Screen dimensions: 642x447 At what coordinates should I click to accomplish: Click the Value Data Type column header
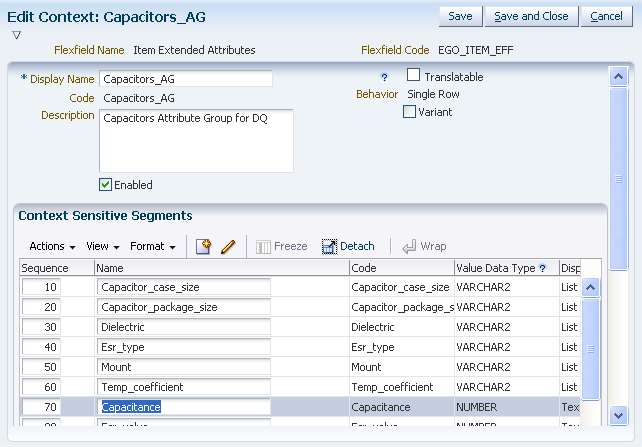(x=507, y=268)
